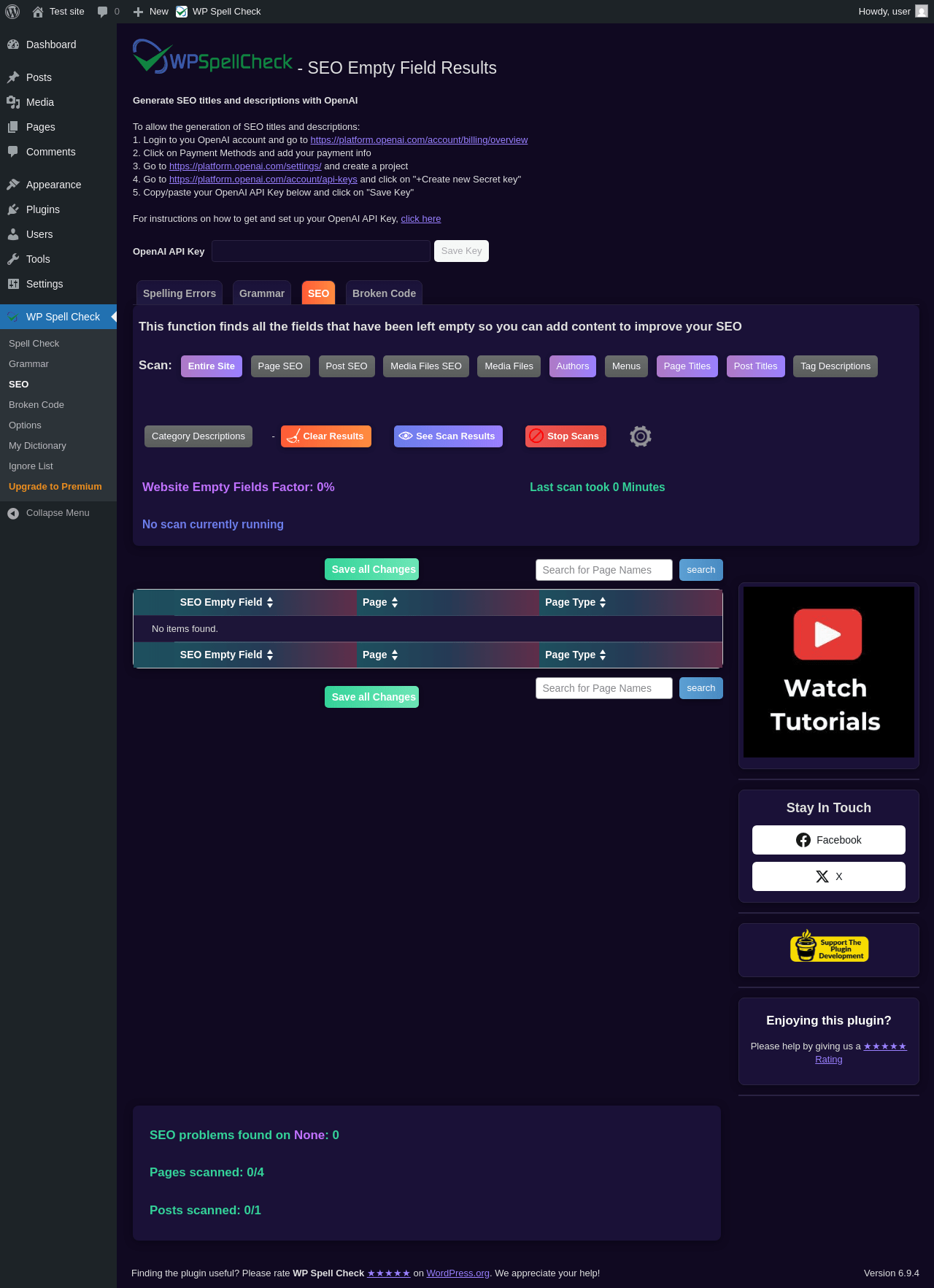Click the Support The Plugin Development badge

click(829, 946)
